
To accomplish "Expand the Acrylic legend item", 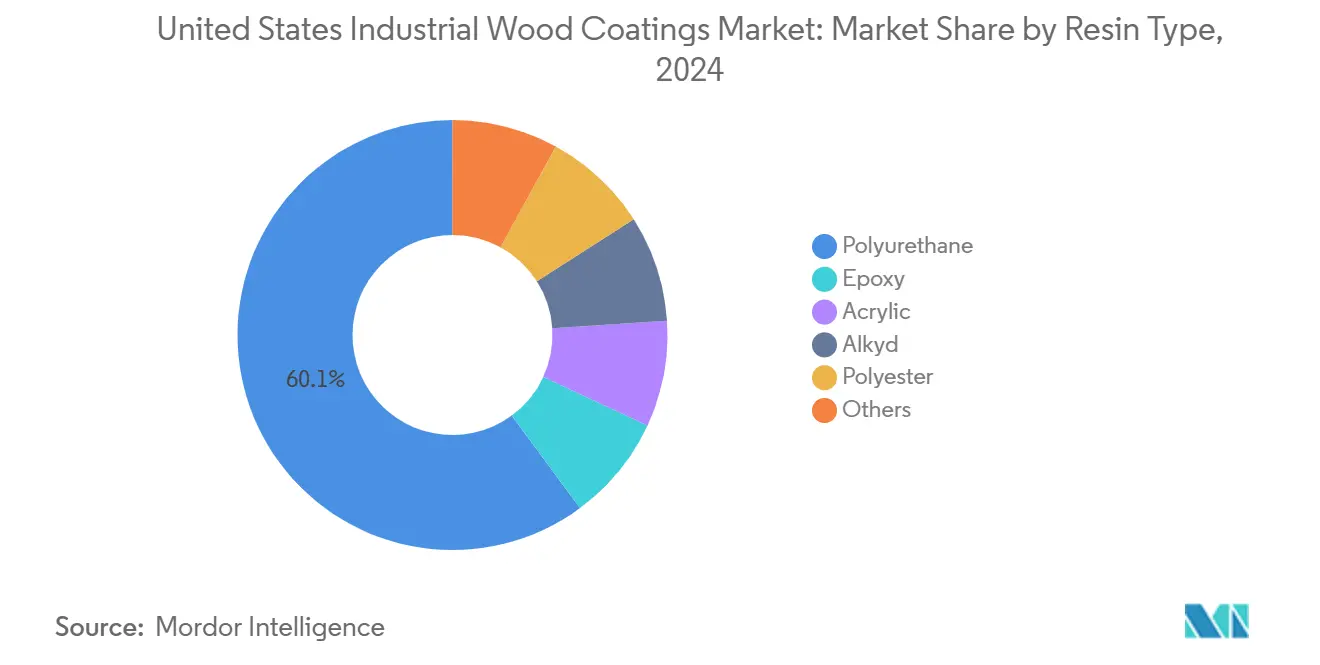I will coord(877,311).
